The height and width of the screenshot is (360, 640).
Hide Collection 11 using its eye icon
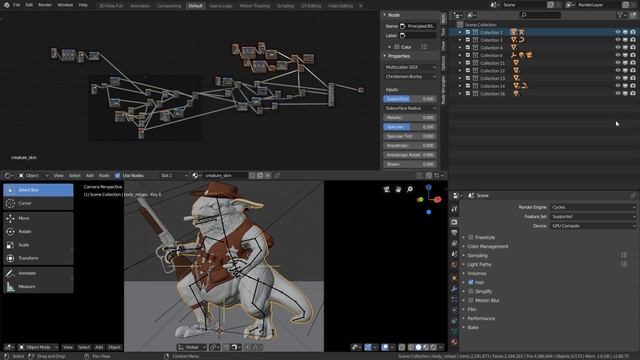618,63
